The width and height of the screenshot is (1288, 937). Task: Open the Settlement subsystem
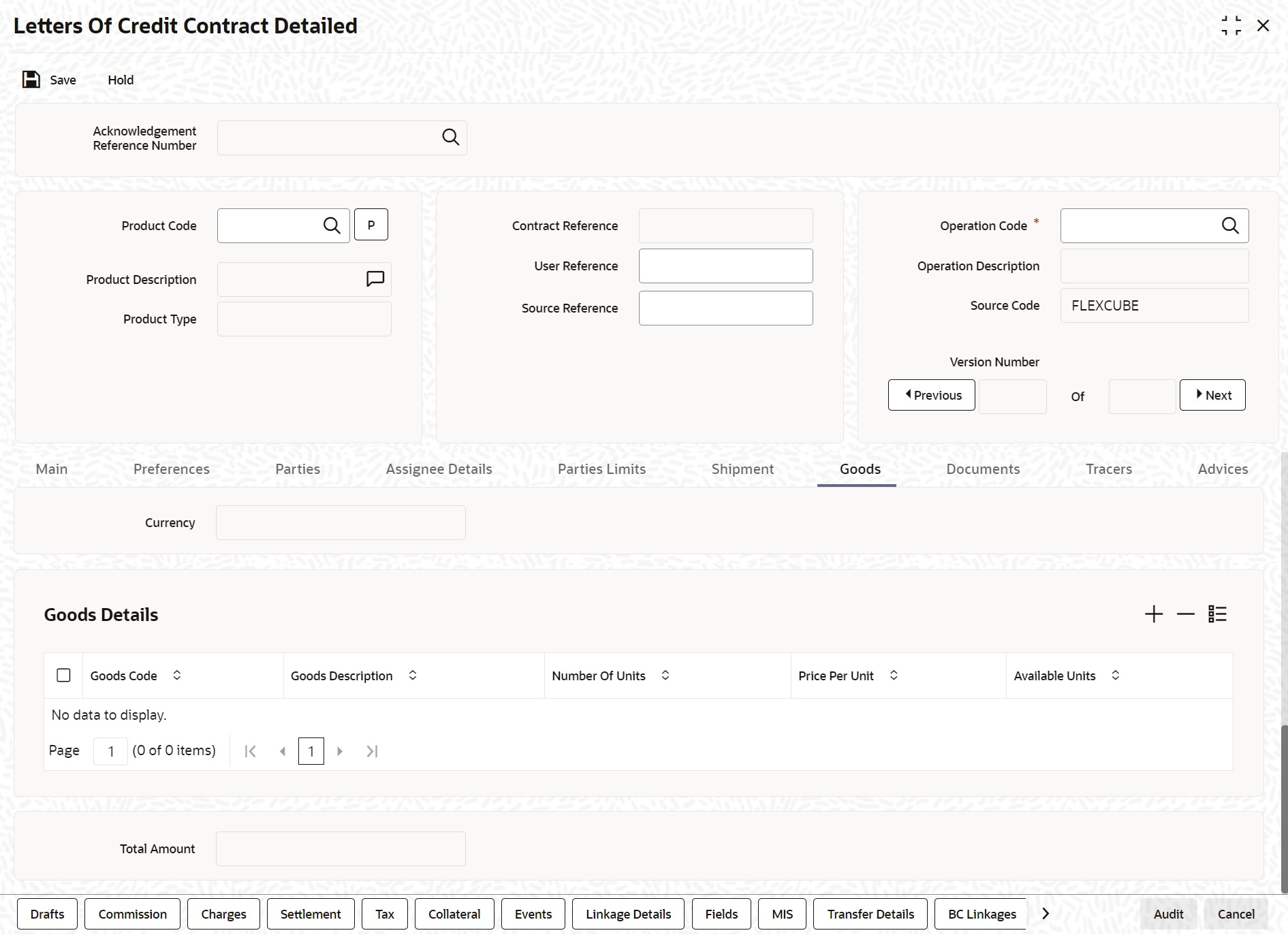(x=311, y=914)
